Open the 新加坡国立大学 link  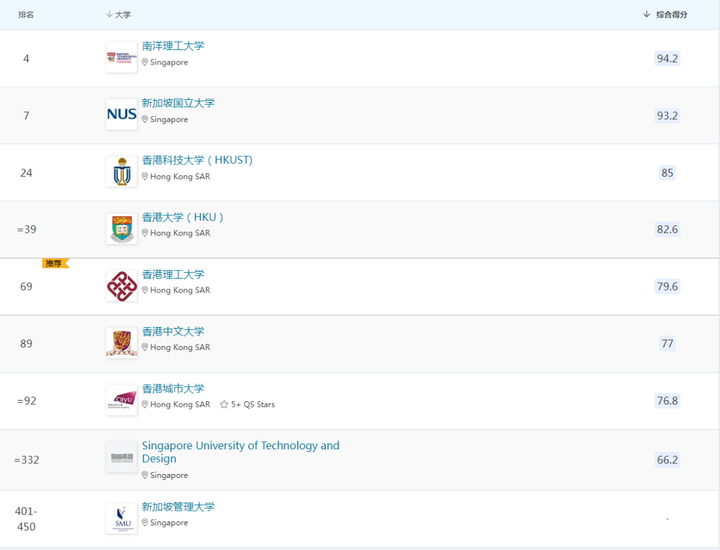pos(178,103)
